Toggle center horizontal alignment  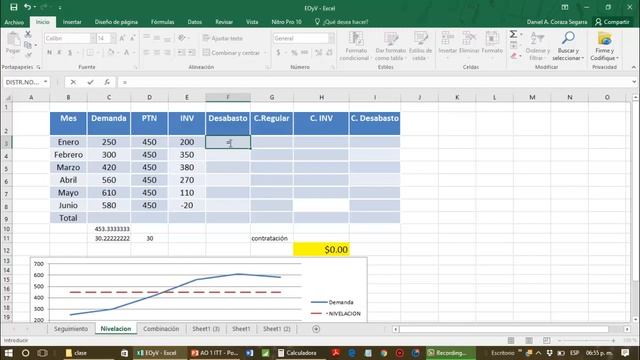pyautogui.click(x=157, y=53)
